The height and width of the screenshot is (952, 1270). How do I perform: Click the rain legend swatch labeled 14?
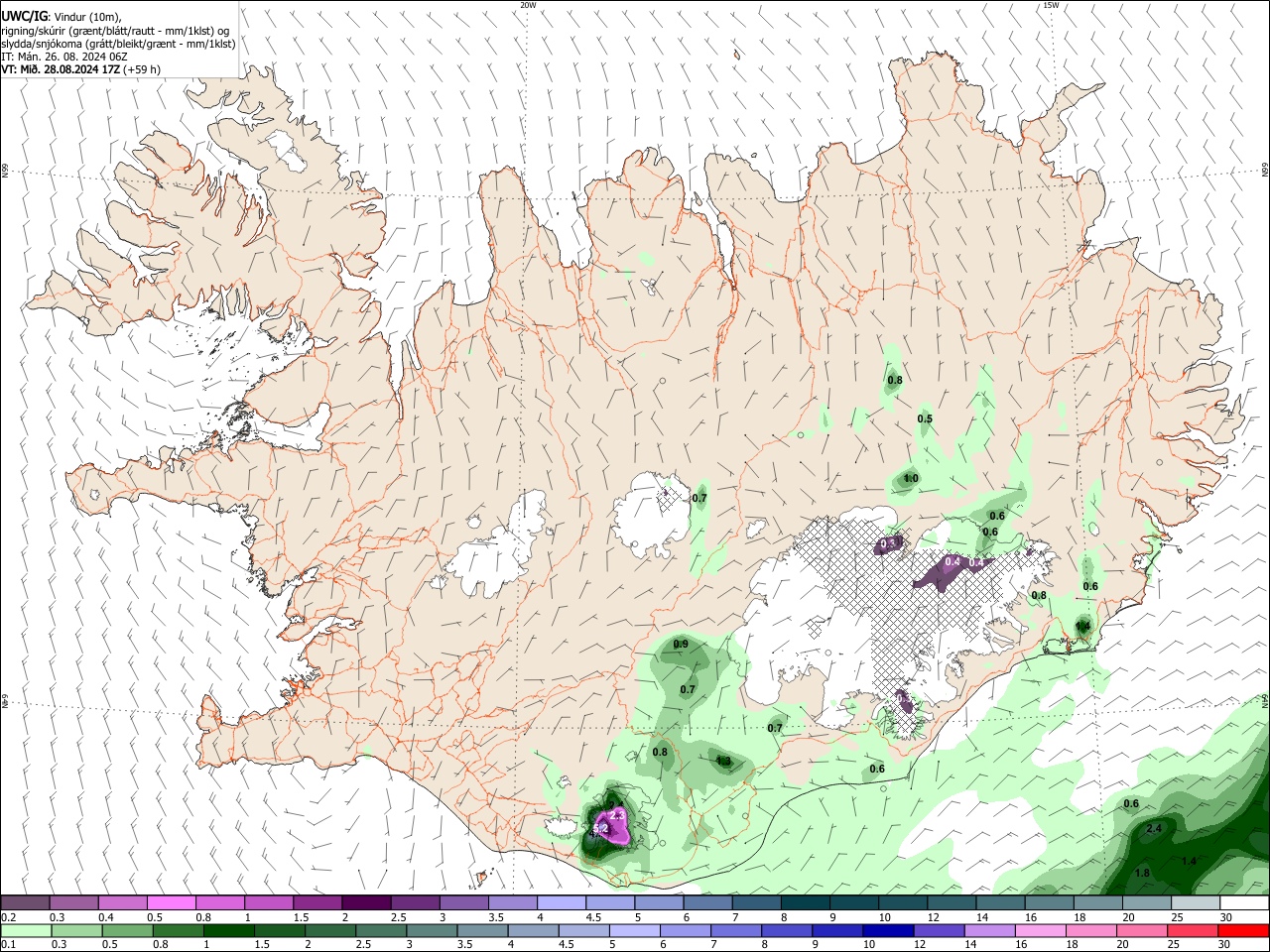tap(990, 930)
